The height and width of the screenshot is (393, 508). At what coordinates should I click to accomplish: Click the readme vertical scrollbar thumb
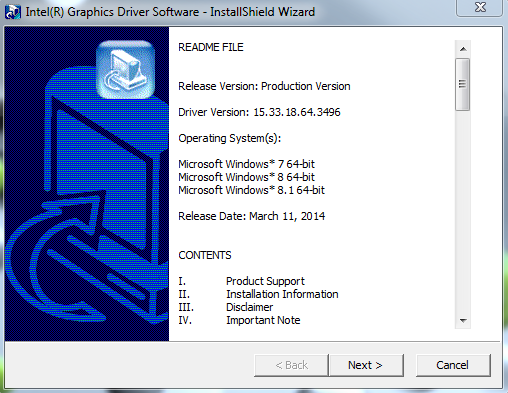(x=463, y=84)
